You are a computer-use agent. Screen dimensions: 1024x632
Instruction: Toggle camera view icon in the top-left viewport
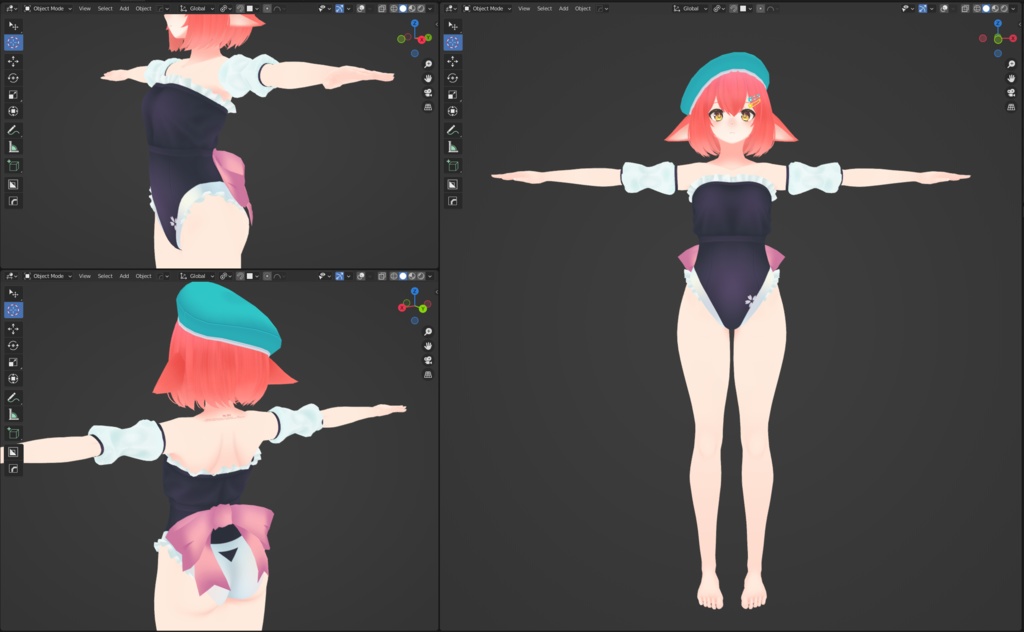pyautogui.click(x=428, y=93)
